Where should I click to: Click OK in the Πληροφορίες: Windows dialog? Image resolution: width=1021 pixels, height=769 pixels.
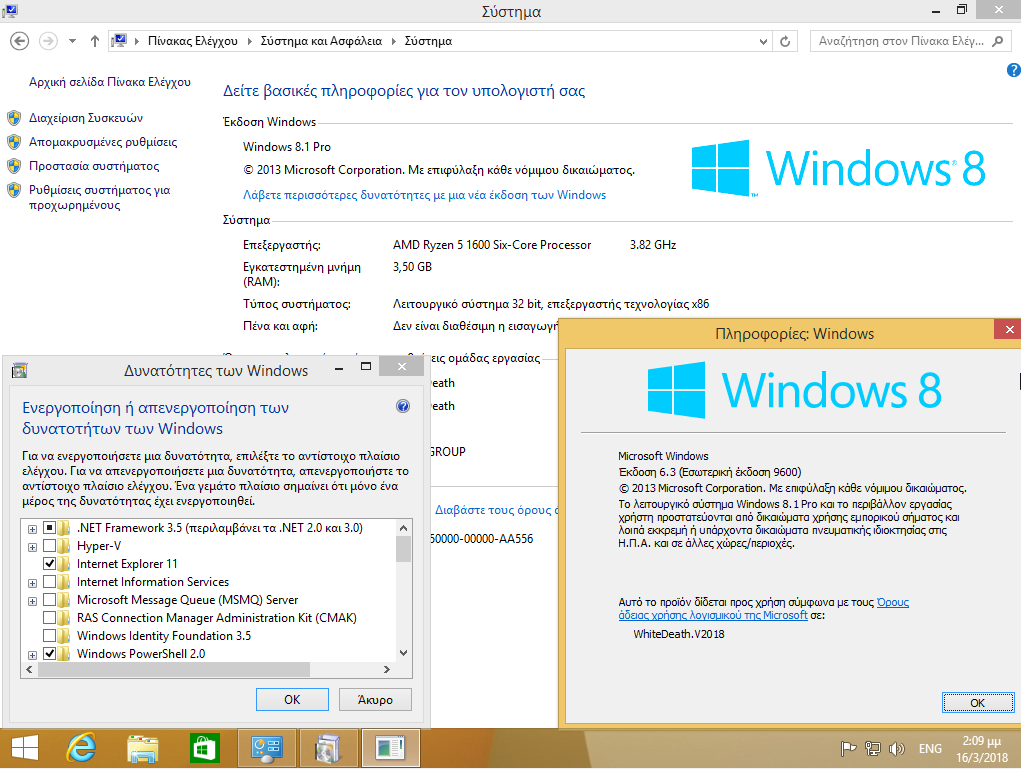tap(977, 703)
